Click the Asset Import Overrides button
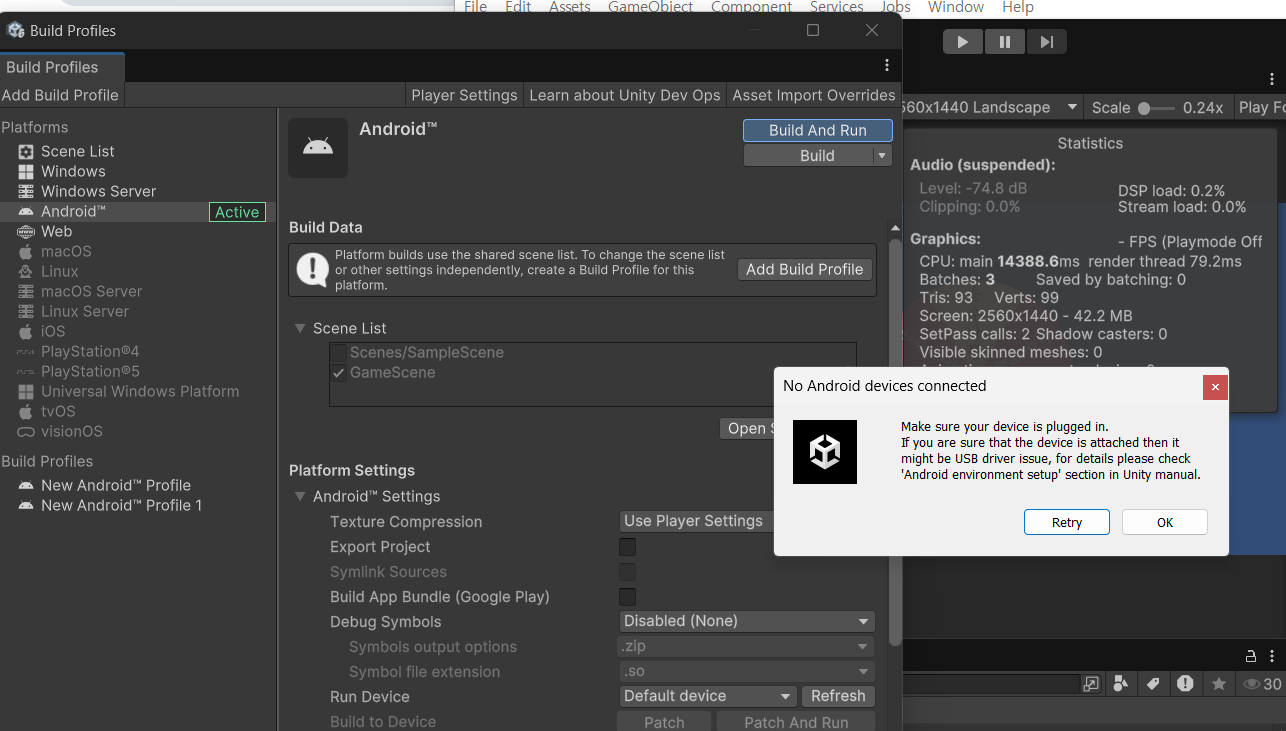 pyautogui.click(x=814, y=95)
